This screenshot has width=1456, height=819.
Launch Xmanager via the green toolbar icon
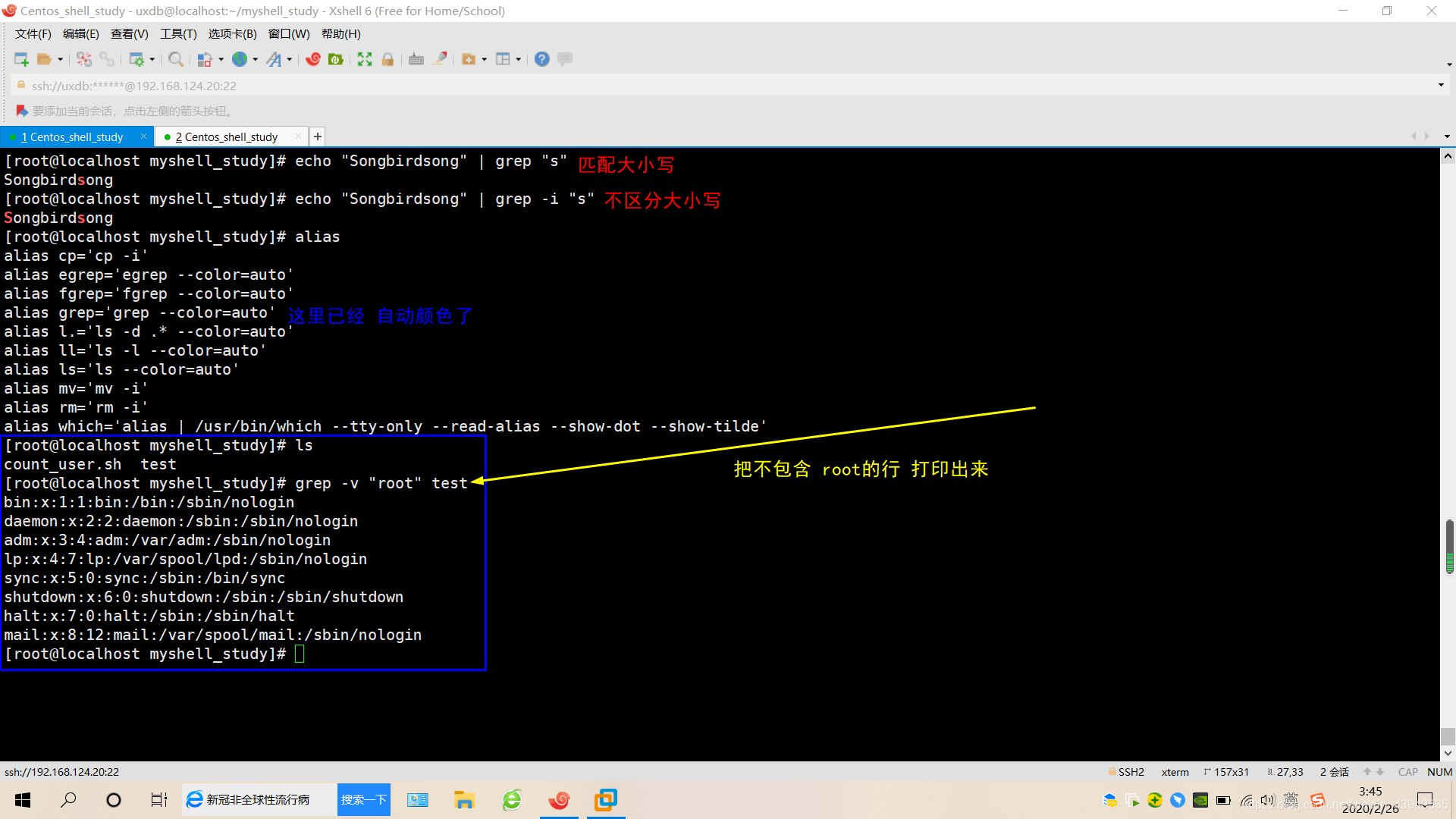point(336,59)
